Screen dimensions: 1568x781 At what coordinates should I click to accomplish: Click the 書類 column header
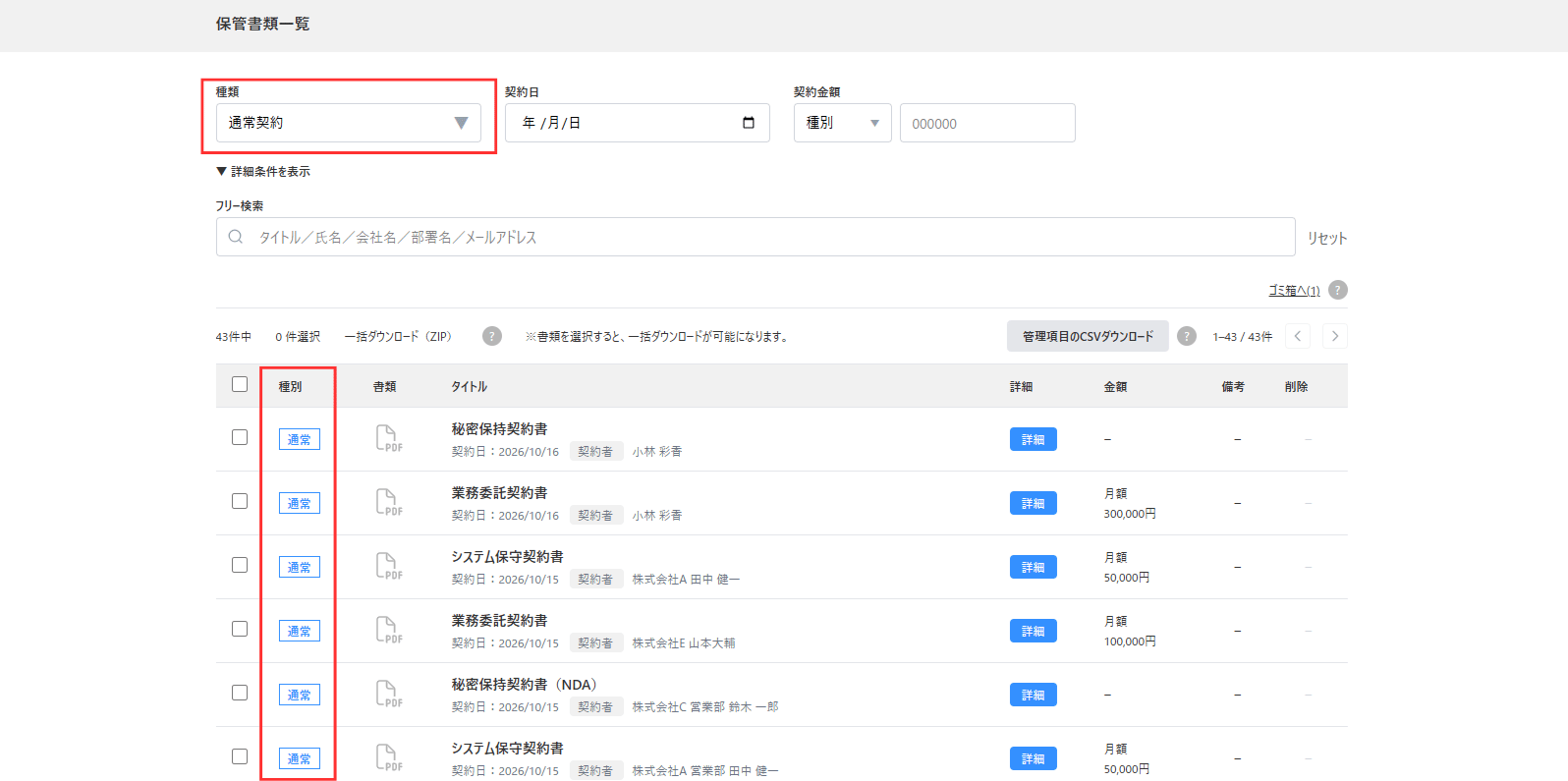[x=385, y=386]
